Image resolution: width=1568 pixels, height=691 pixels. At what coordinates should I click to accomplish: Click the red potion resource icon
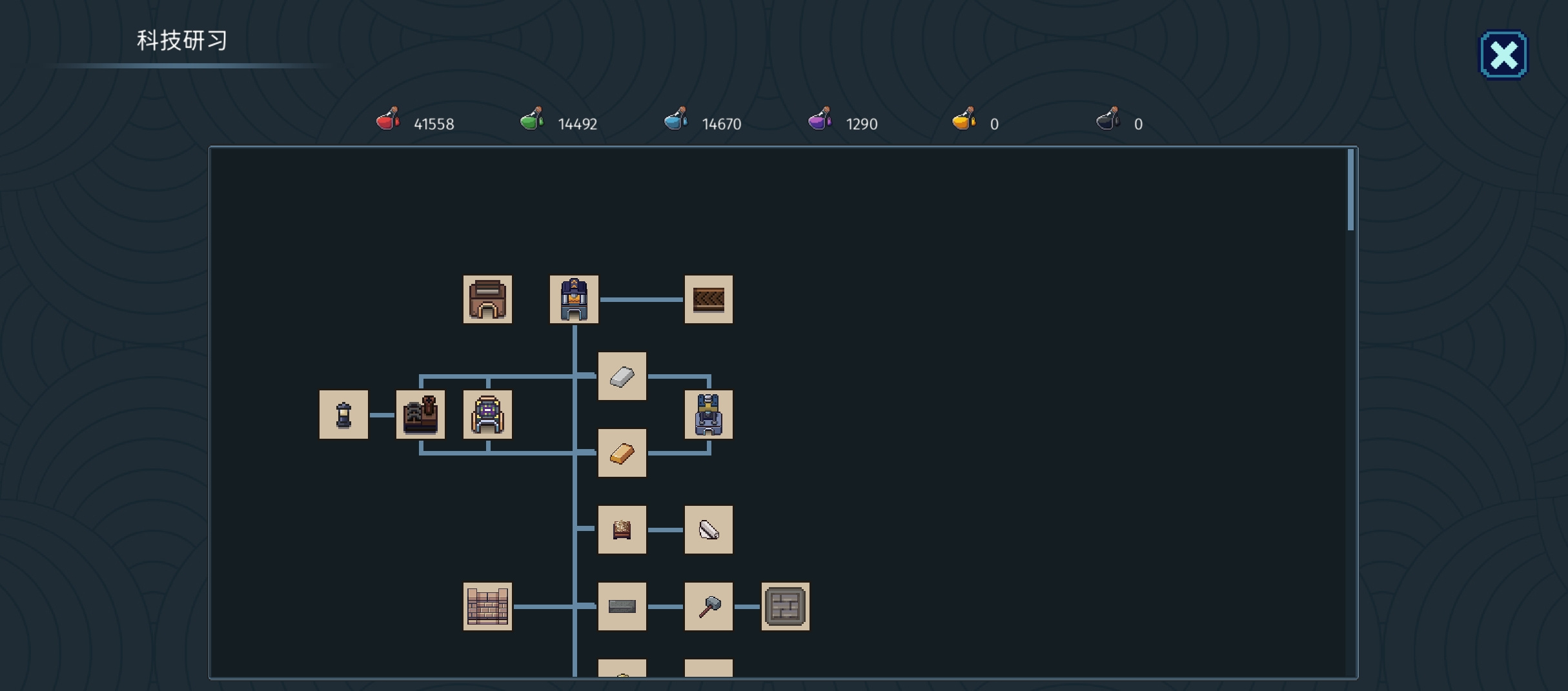point(389,119)
